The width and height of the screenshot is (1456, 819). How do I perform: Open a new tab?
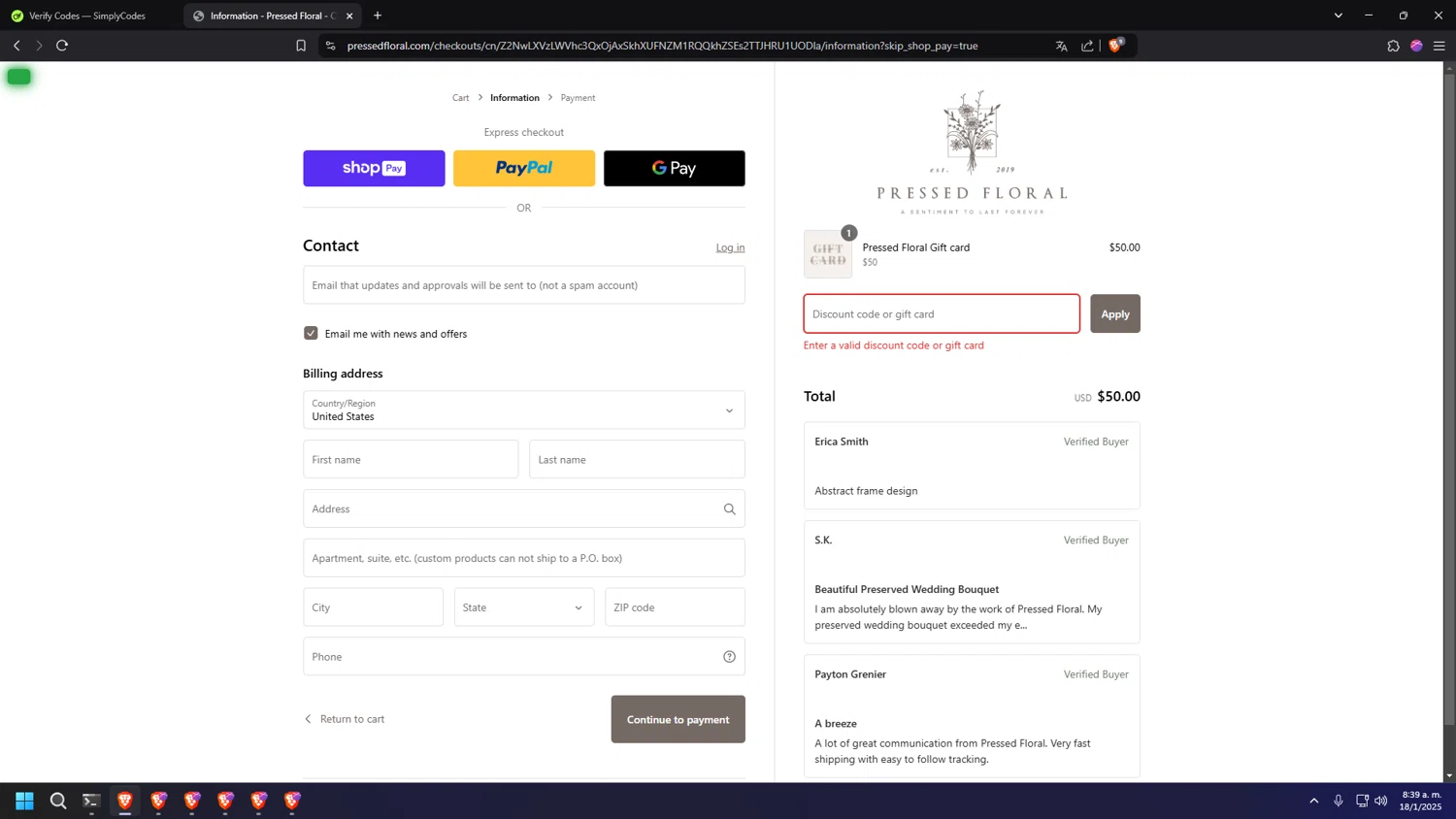click(x=378, y=16)
